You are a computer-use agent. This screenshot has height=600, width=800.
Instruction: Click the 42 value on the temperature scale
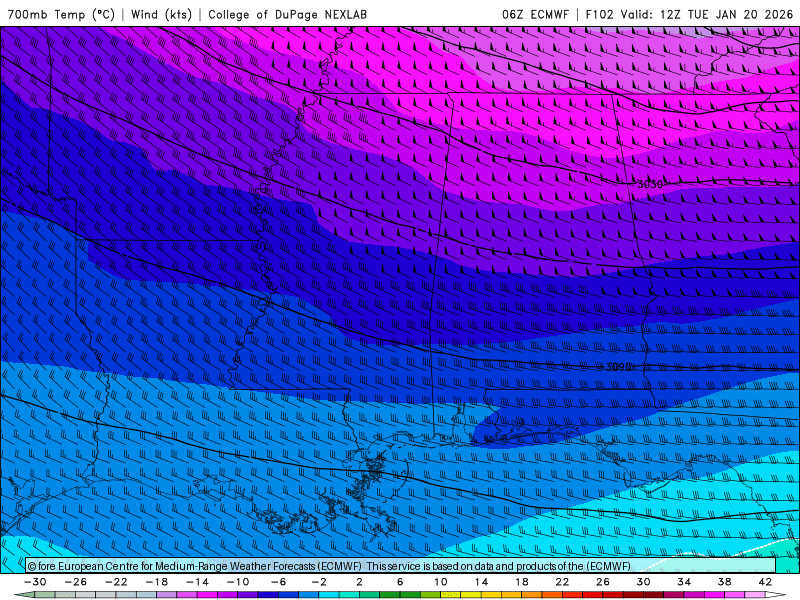click(x=765, y=582)
